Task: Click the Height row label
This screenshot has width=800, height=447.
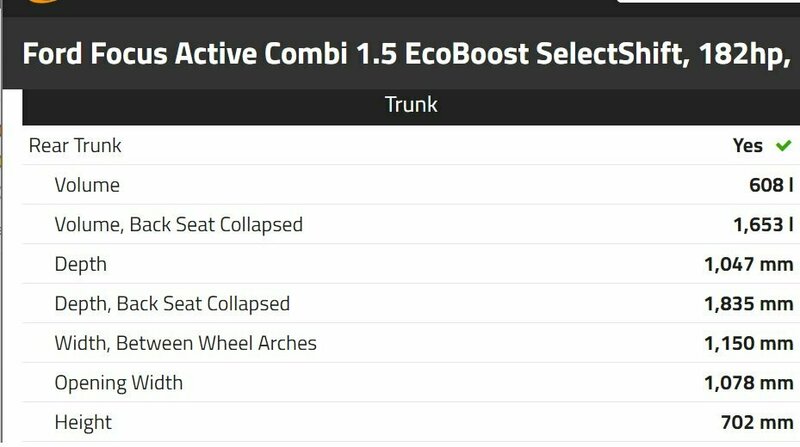Action: (83, 423)
